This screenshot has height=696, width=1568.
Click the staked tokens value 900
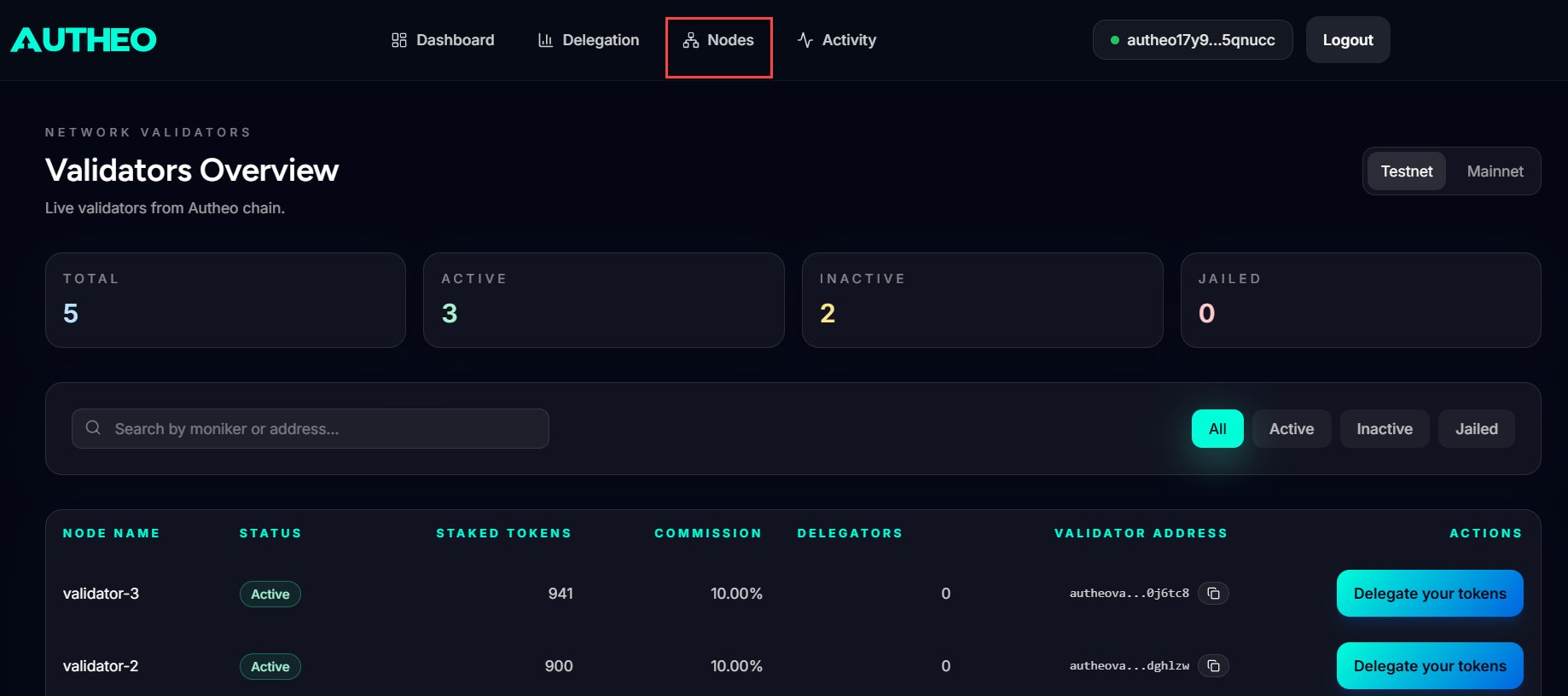tap(559, 666)
